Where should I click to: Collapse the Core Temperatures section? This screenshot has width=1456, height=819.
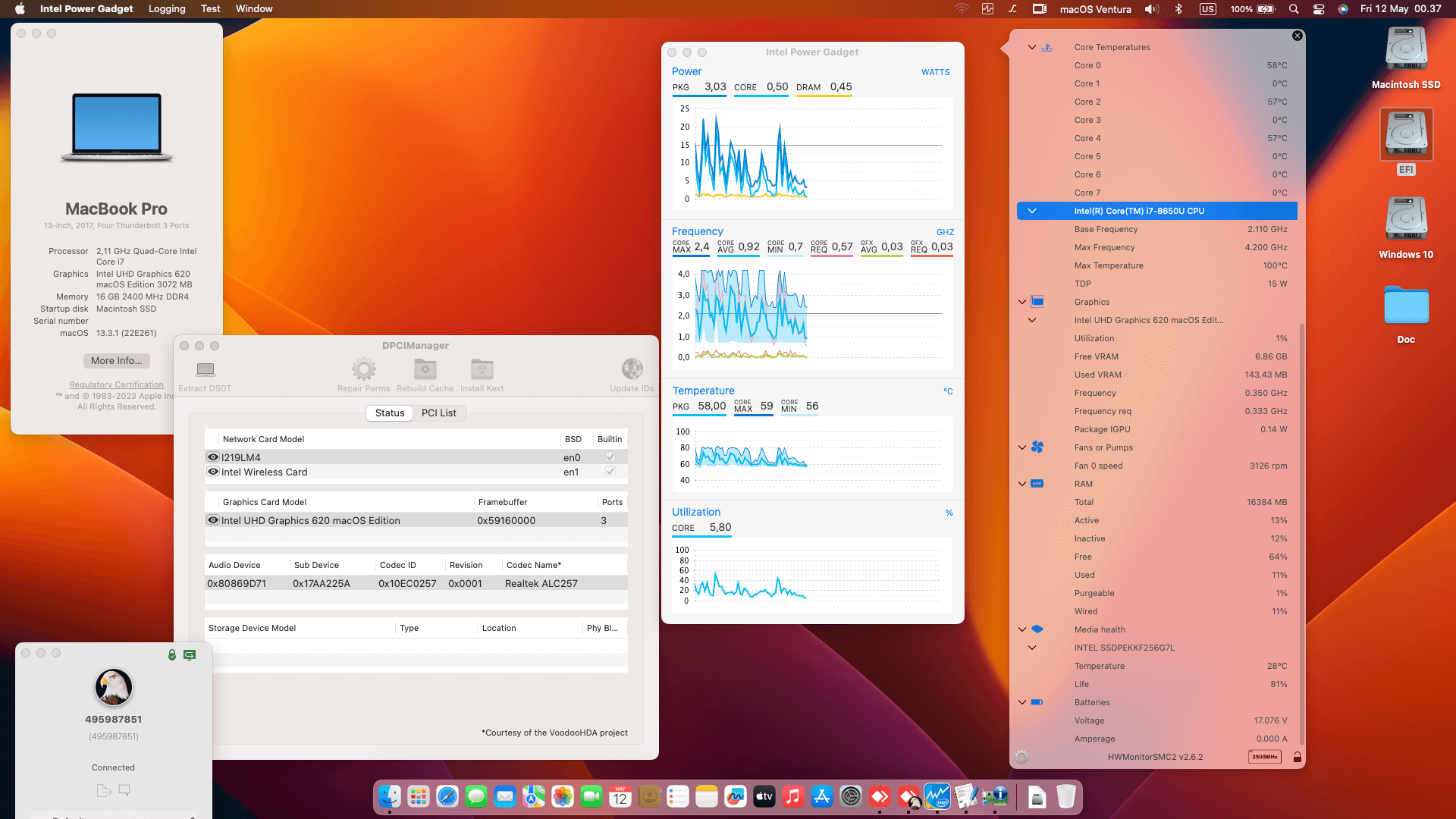[1031, 47]
